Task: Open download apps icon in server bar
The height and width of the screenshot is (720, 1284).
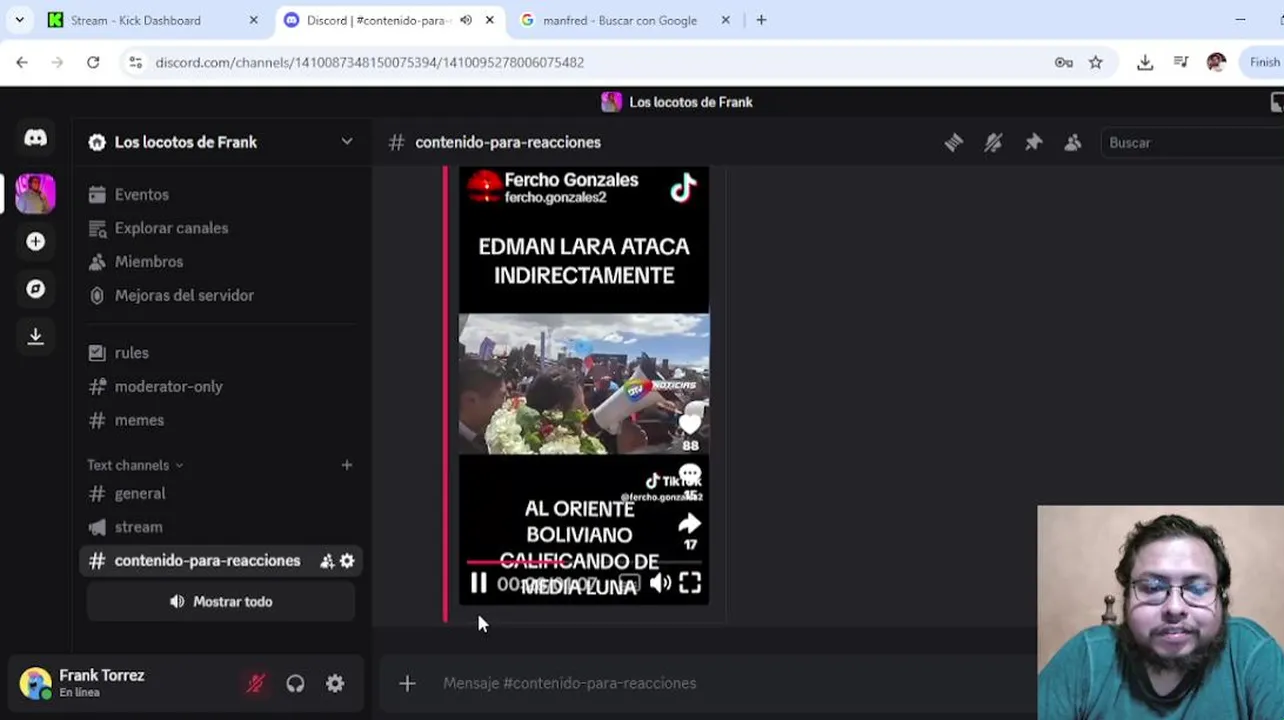Action: click(35, 336)
